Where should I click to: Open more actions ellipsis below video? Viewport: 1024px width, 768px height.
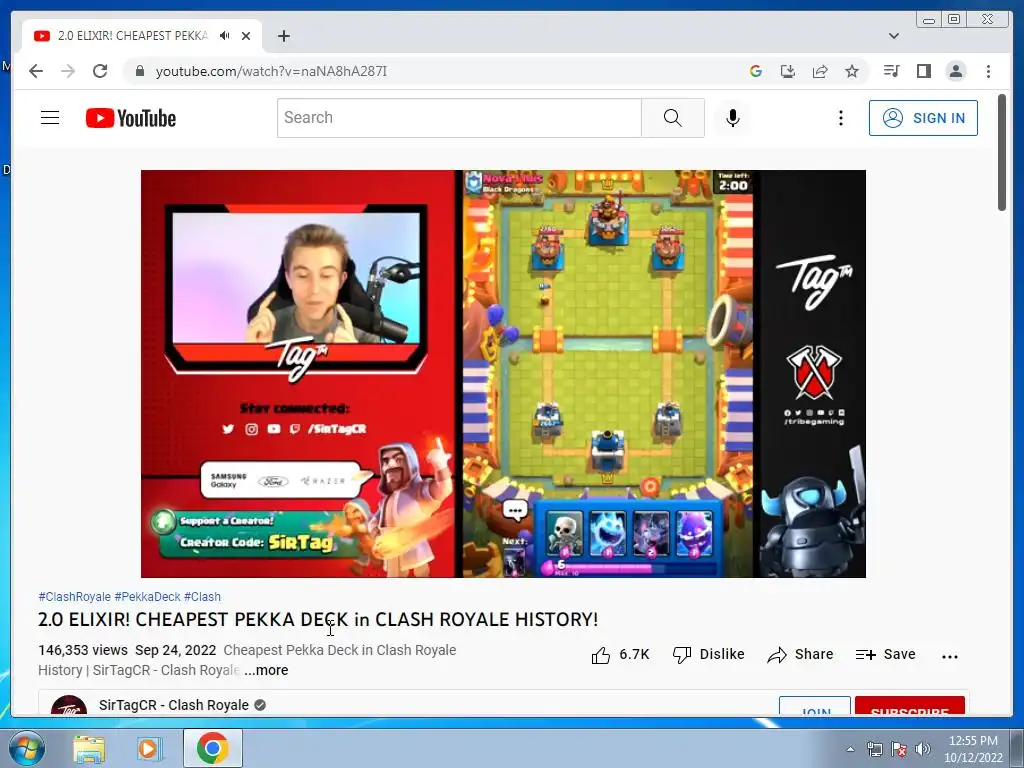(950, 656)
